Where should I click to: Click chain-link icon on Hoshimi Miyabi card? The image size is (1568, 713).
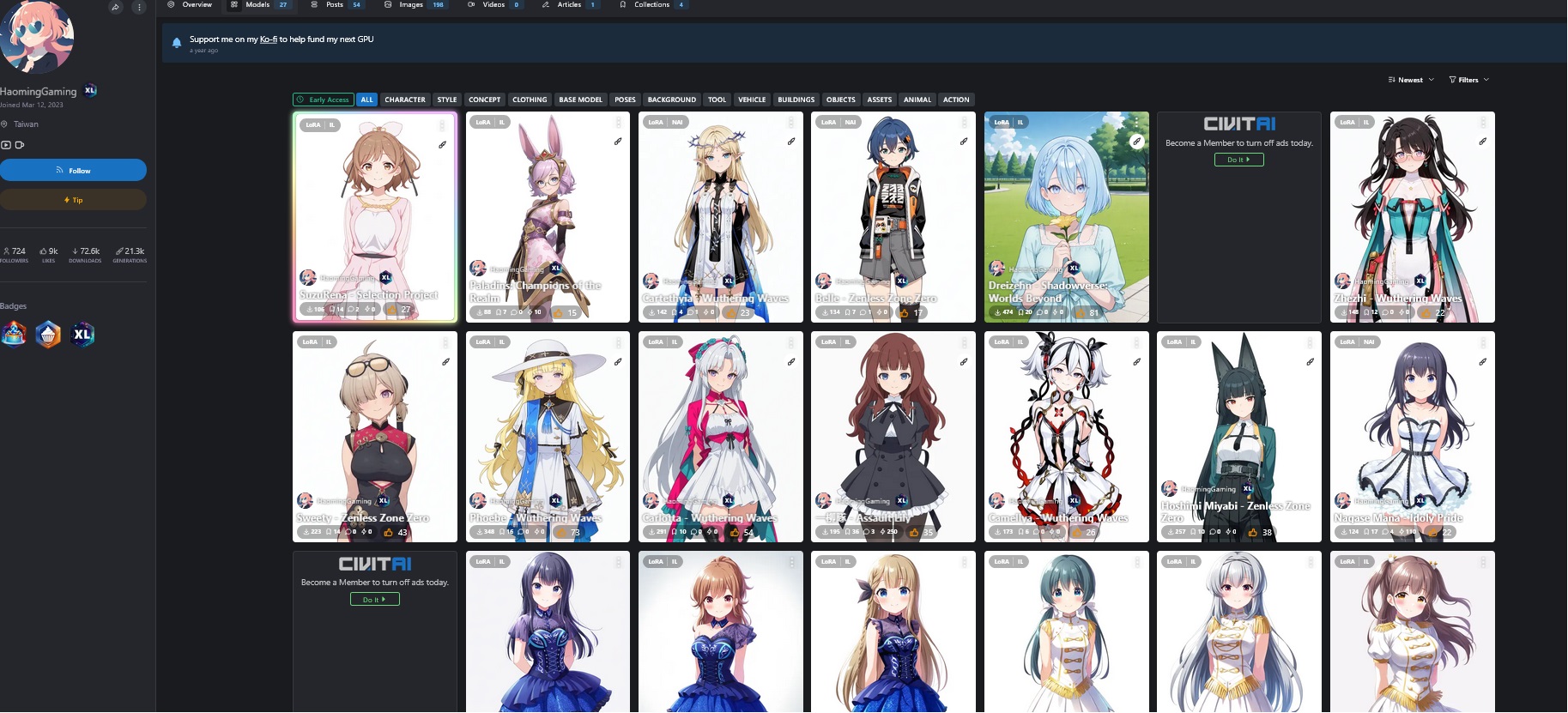[x=1310, y=362]
